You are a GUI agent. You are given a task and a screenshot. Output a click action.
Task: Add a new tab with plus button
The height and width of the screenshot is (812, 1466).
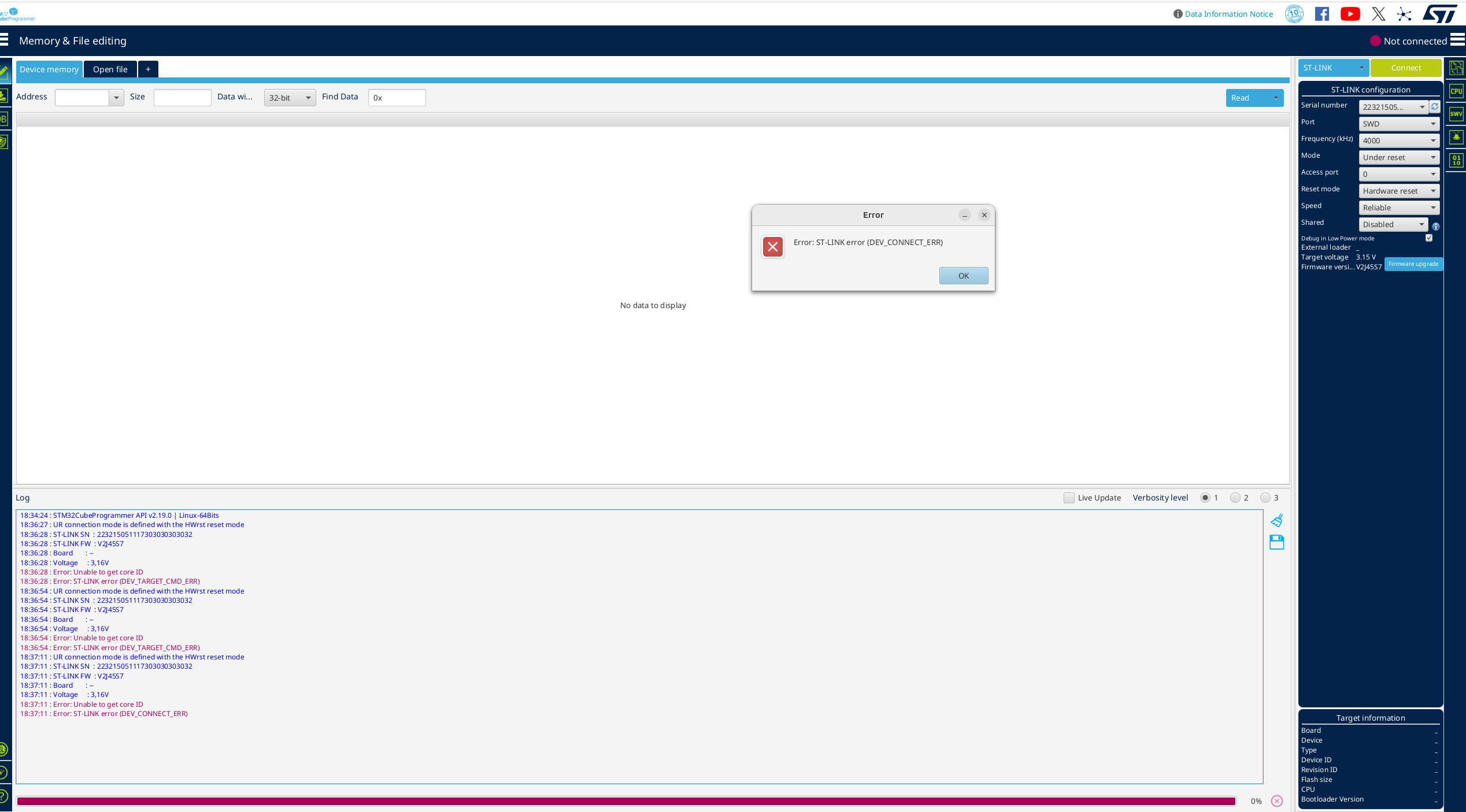pyautogui.click(x=148, y=69)
